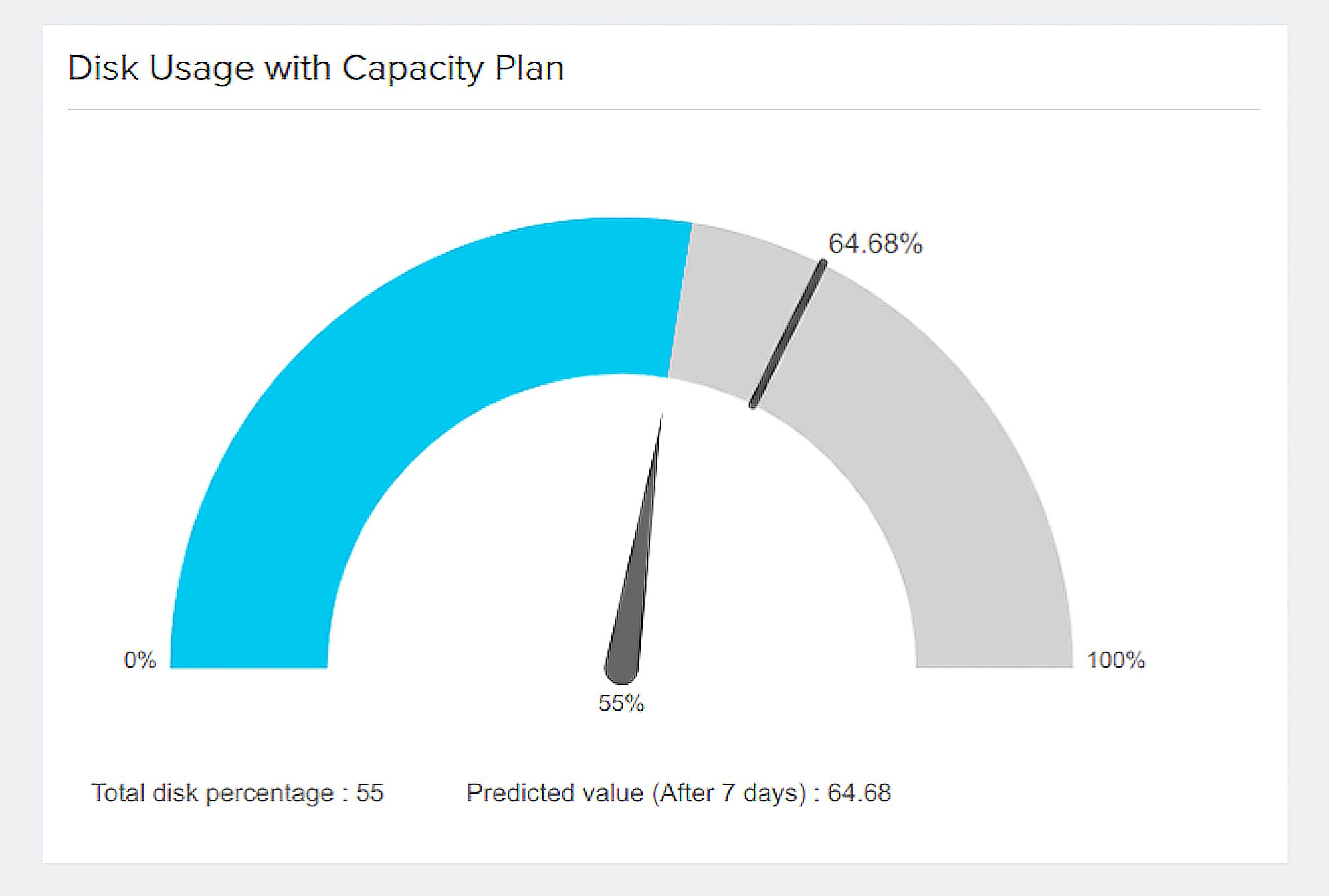
Task: Click the horizontal divider under the title
Action: 663,110
